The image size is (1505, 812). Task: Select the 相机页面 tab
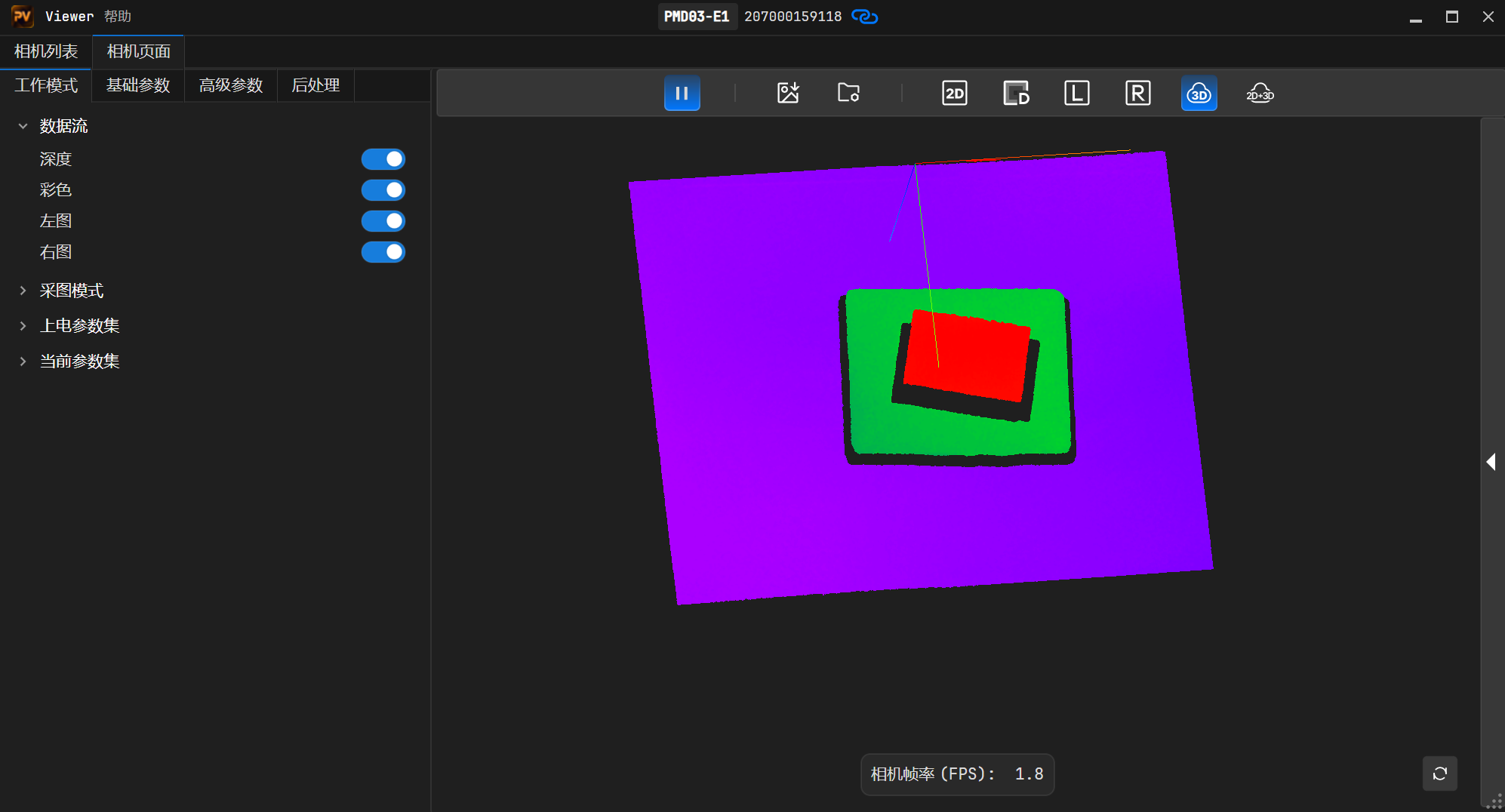point(139,51)
